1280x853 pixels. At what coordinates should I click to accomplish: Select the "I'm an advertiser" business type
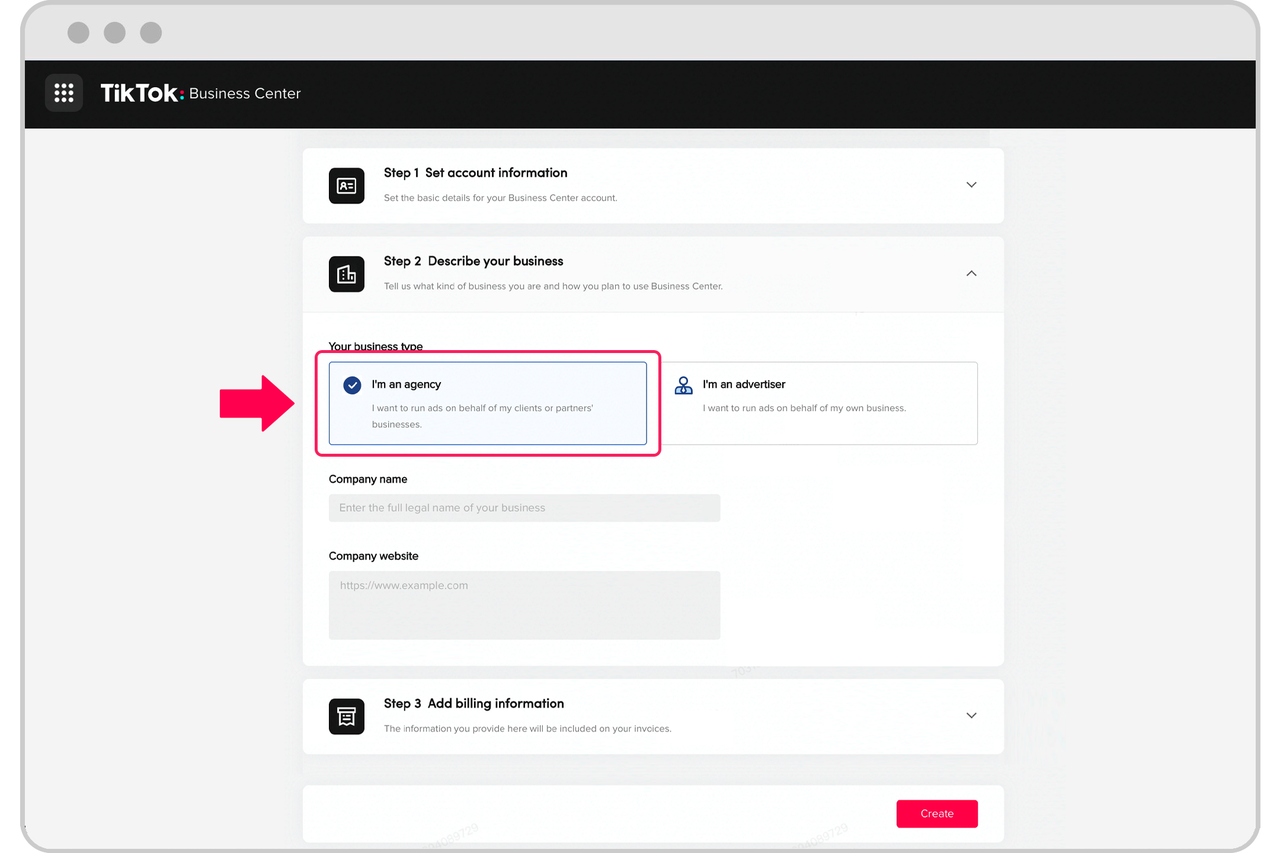point(820,403)
